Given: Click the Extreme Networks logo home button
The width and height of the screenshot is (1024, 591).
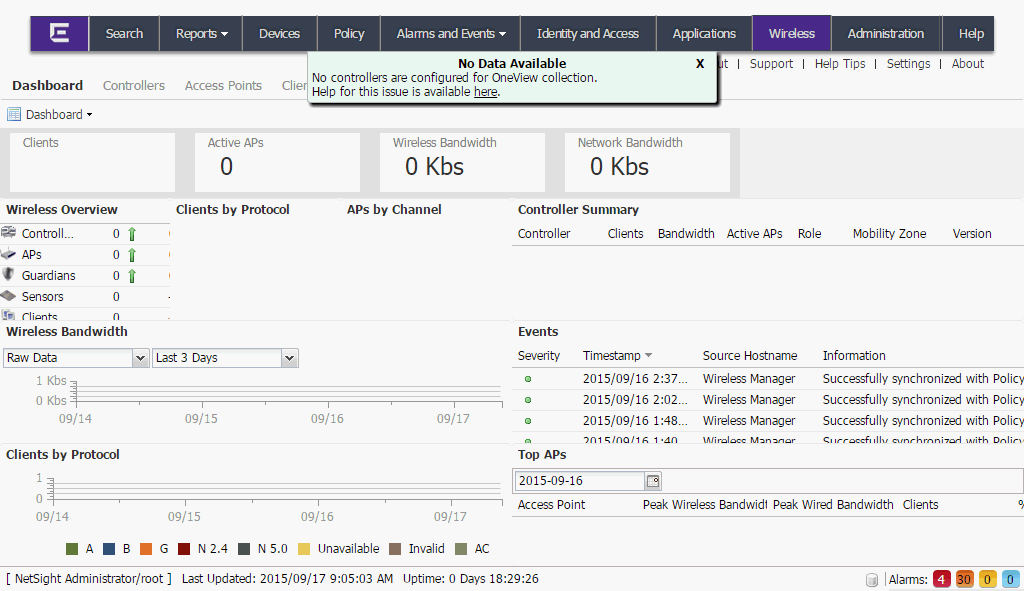Looking at the screenshot, I should [x=59, y=33].
